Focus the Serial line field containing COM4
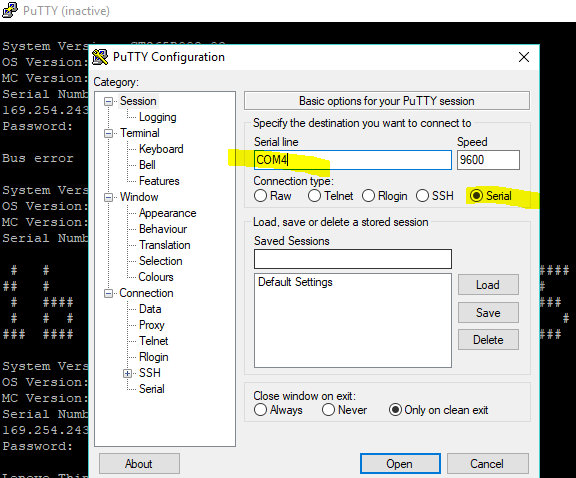The width and height of the screenshot is (576, 478). coord(353,160)
